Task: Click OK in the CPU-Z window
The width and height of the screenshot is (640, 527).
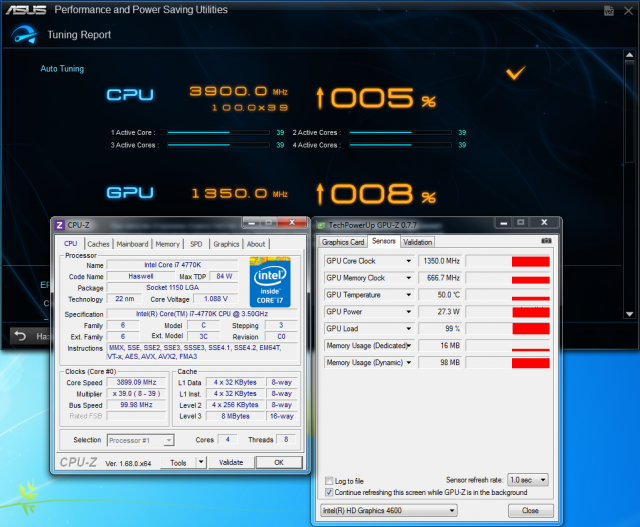Action: [x=279, y=463]
